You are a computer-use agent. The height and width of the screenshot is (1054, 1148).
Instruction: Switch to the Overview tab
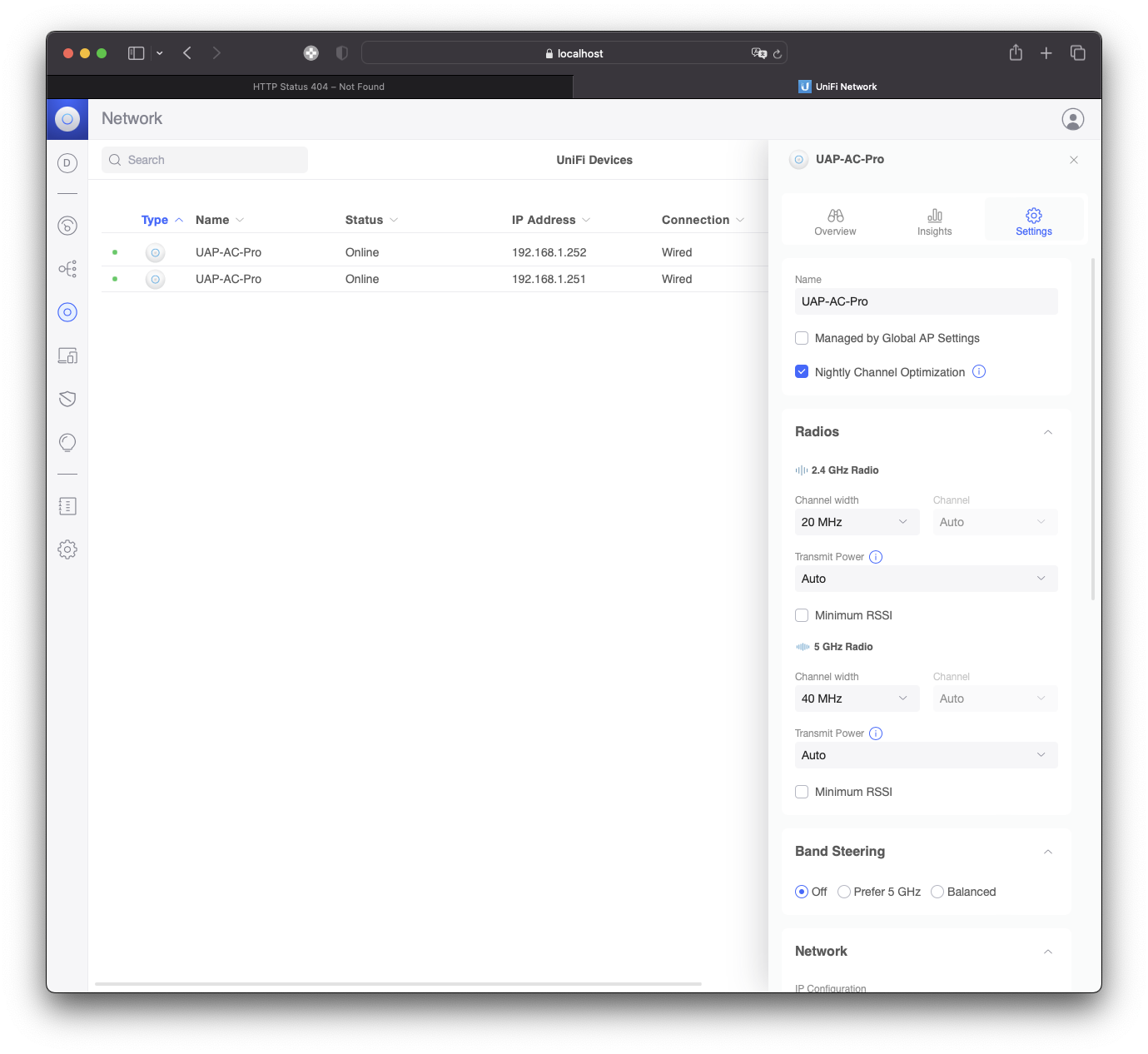835,222
